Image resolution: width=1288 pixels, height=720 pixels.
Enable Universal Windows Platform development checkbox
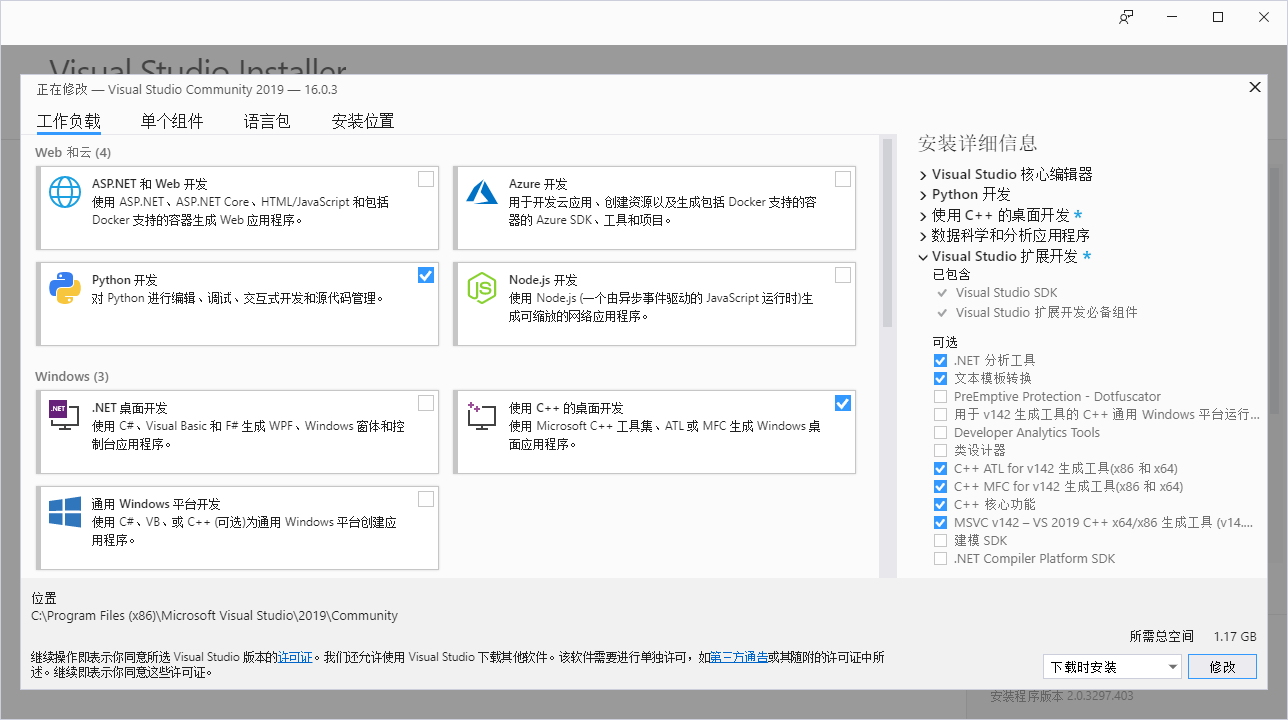(x=426, y=499)
